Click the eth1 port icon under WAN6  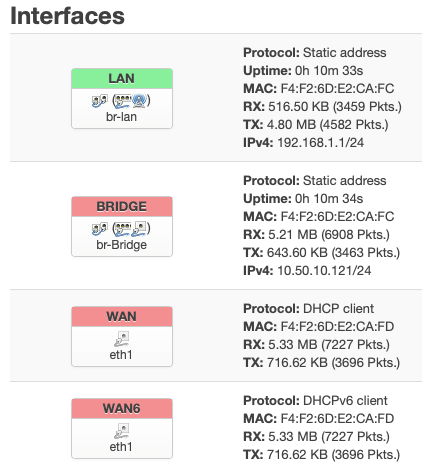coord(121,431)
